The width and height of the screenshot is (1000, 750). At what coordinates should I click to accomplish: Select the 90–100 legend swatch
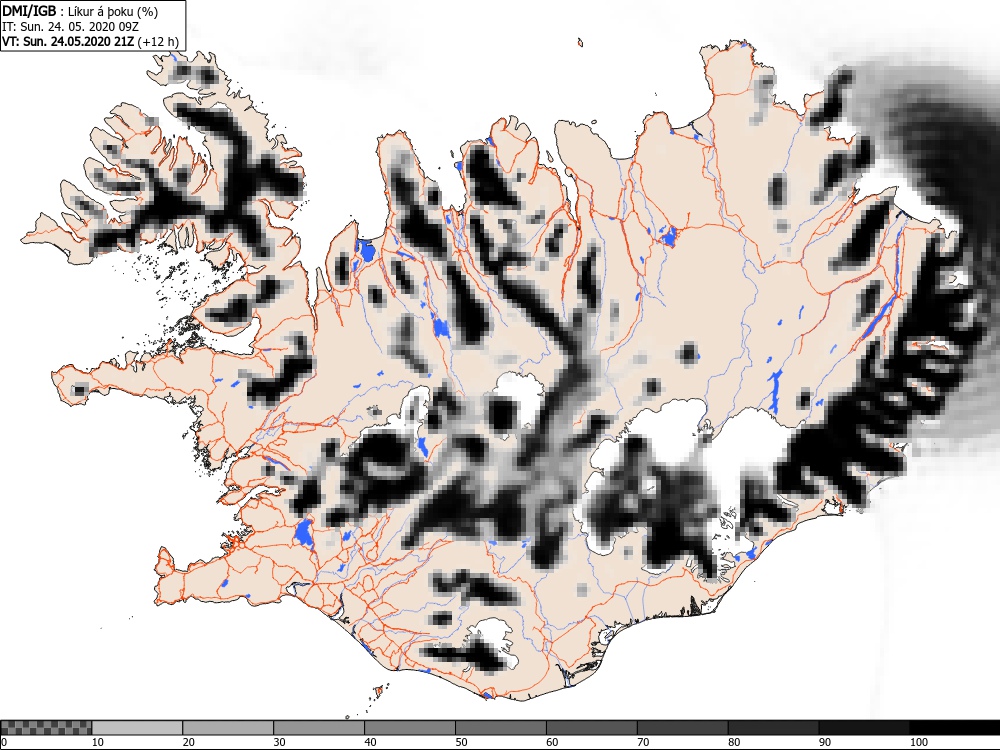pyautogui.click(x=864, y=728)
